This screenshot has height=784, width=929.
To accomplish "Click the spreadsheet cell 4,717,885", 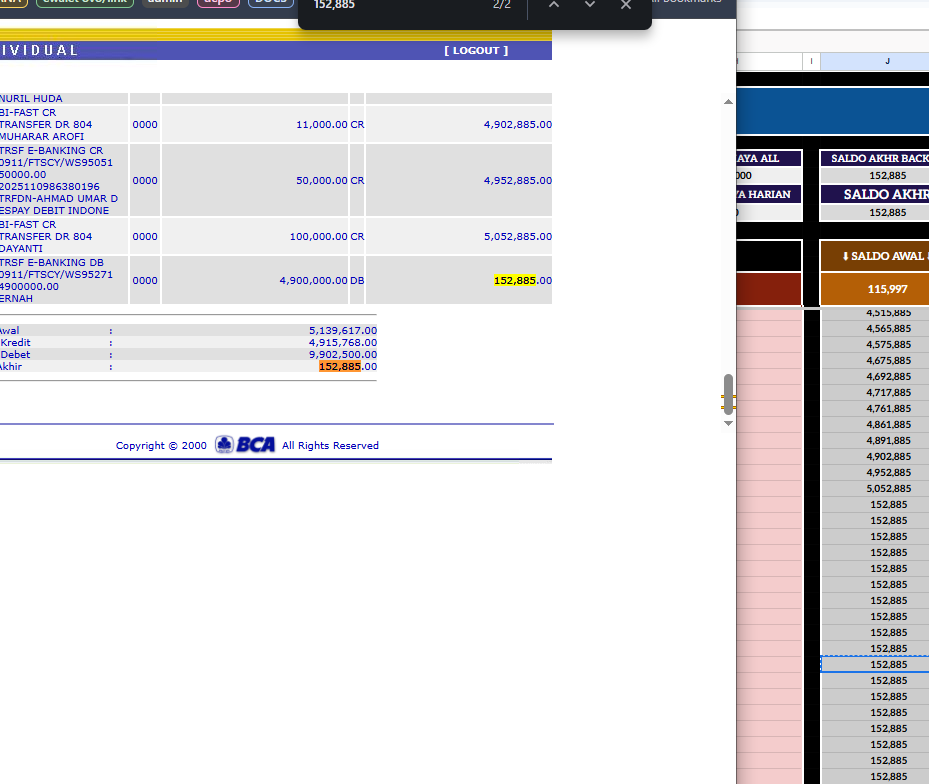I will pyautogui.click(x=874, y=392).
